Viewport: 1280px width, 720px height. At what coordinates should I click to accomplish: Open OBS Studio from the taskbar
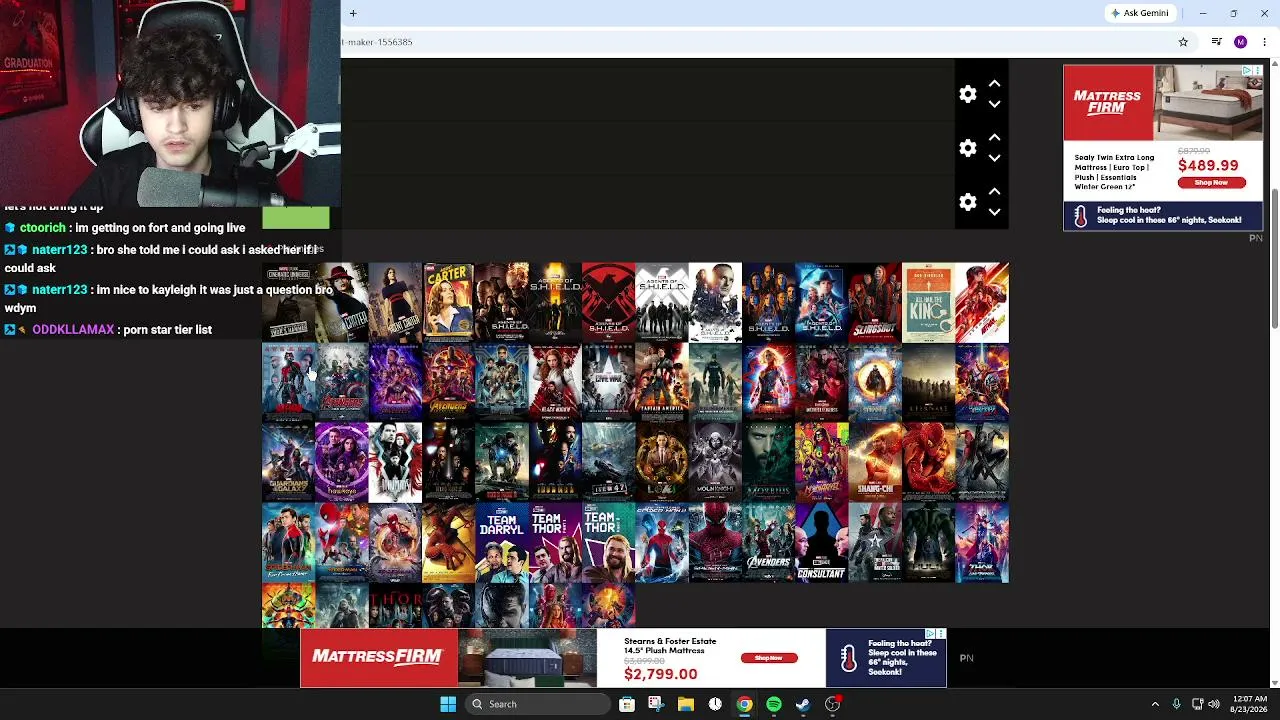click(832, 704)
